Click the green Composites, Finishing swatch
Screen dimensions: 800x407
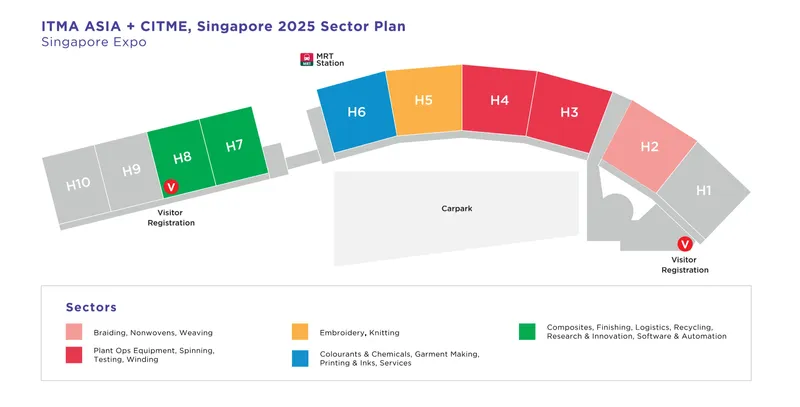(526, 331)
